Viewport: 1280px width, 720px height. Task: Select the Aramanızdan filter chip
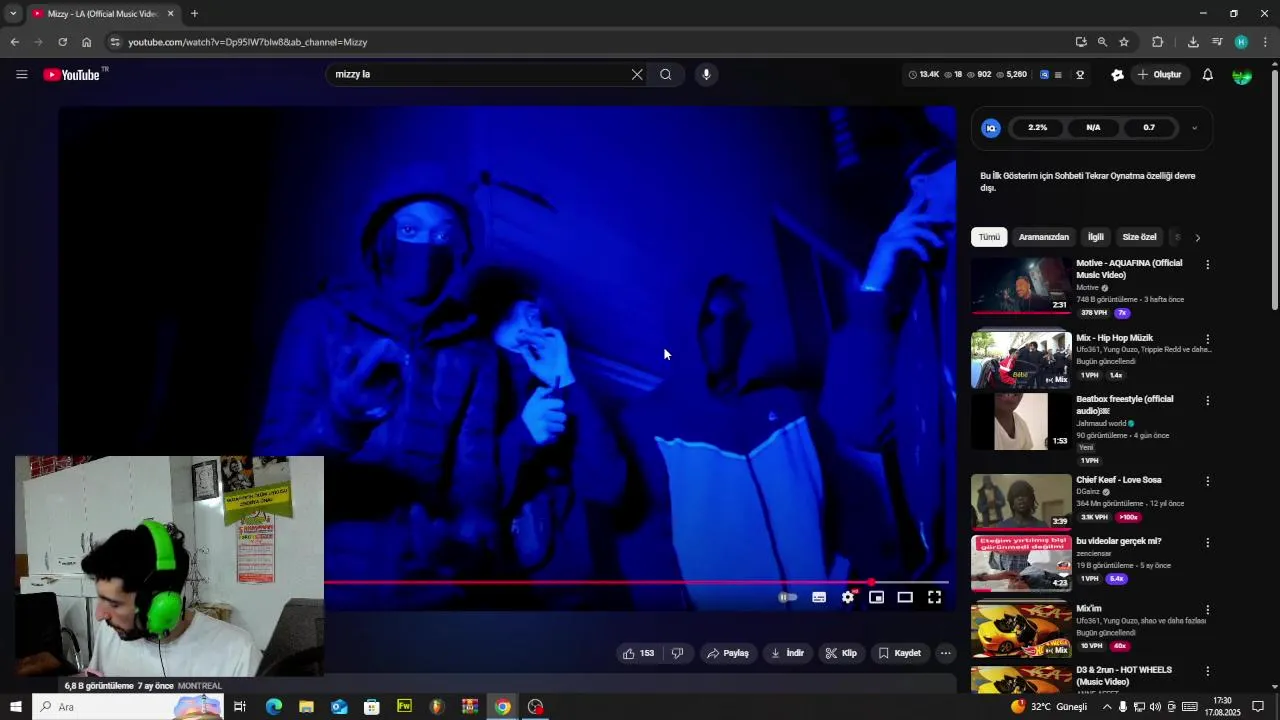(1044, 237)
